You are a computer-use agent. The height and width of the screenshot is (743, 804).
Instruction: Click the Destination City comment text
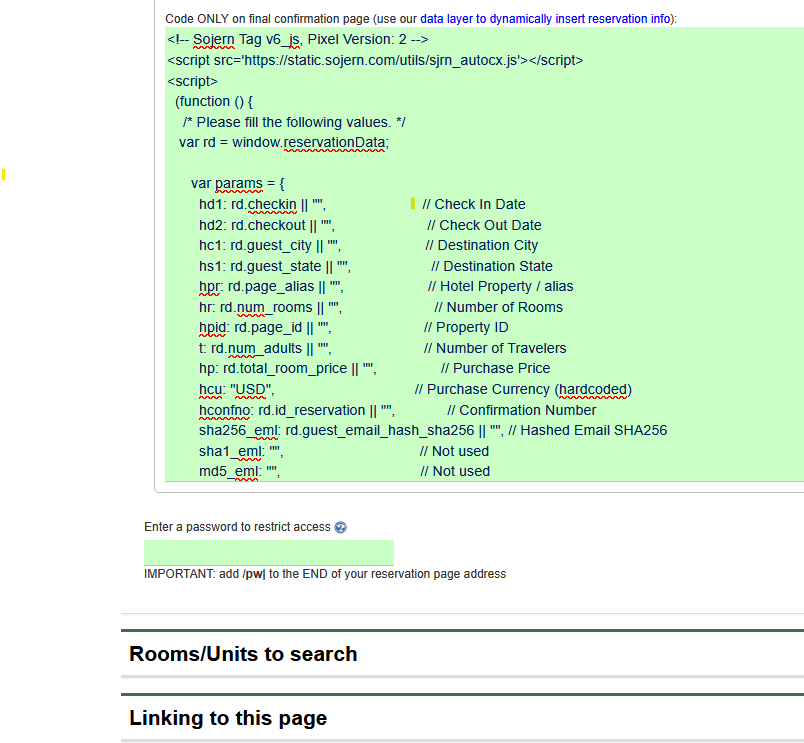click(481, 245)
